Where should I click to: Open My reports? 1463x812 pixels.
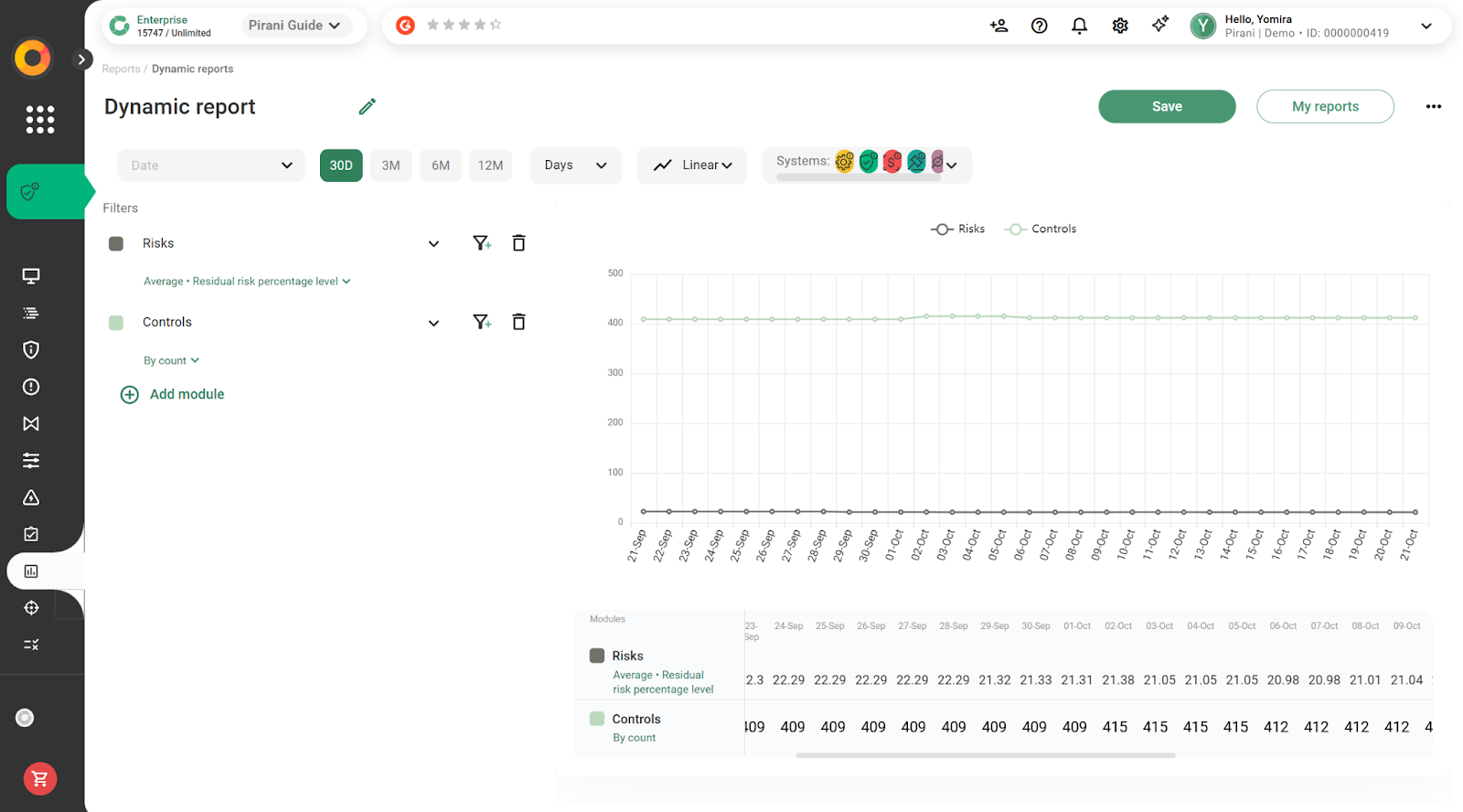pyautogui.click(x=1325, y=107)
